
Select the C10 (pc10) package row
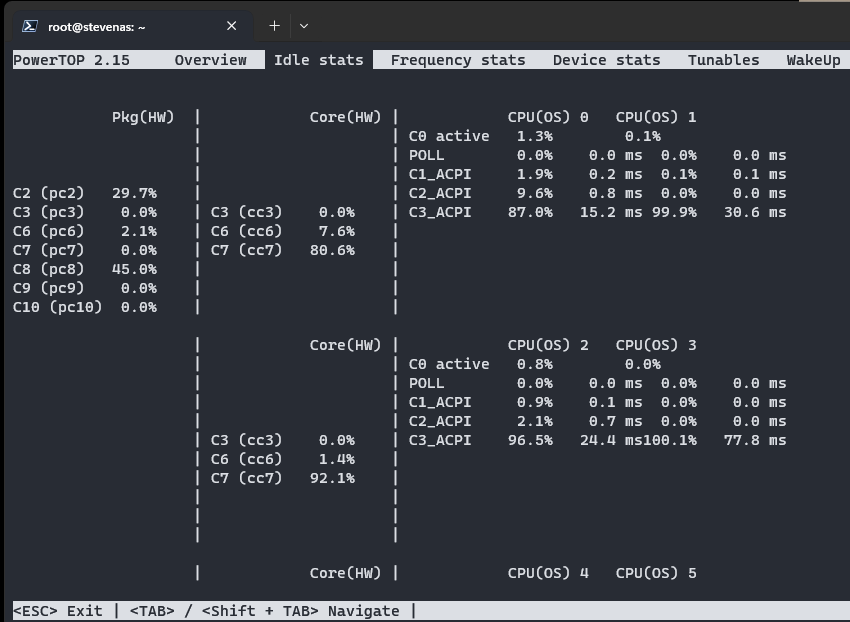coord(85,307)
